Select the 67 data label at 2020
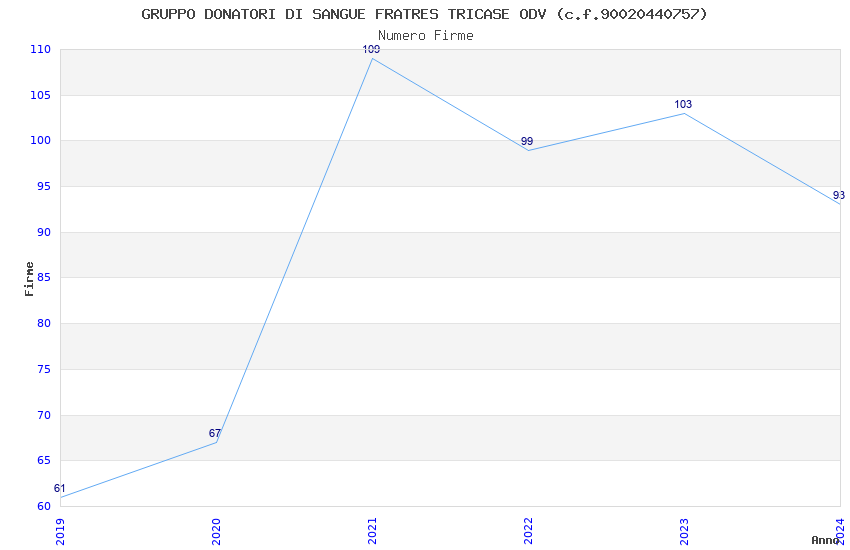 pyautogui.click(x=215, y=433)
